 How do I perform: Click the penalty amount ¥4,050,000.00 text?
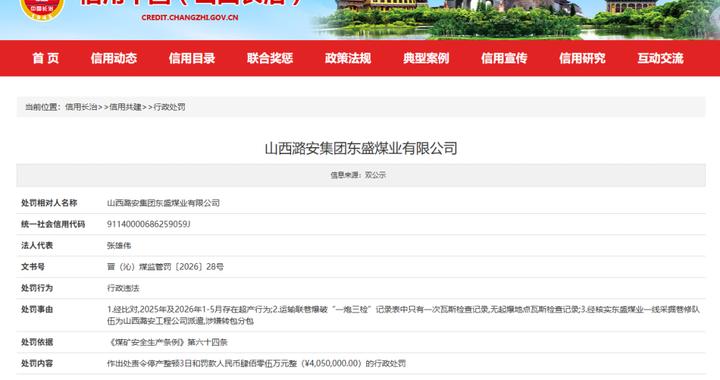point(332,363)
